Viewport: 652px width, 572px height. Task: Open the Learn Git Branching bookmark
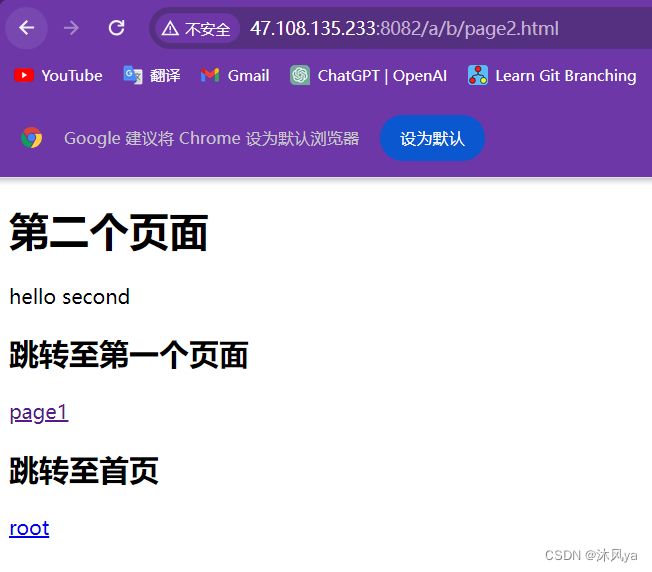coord(552,76)
